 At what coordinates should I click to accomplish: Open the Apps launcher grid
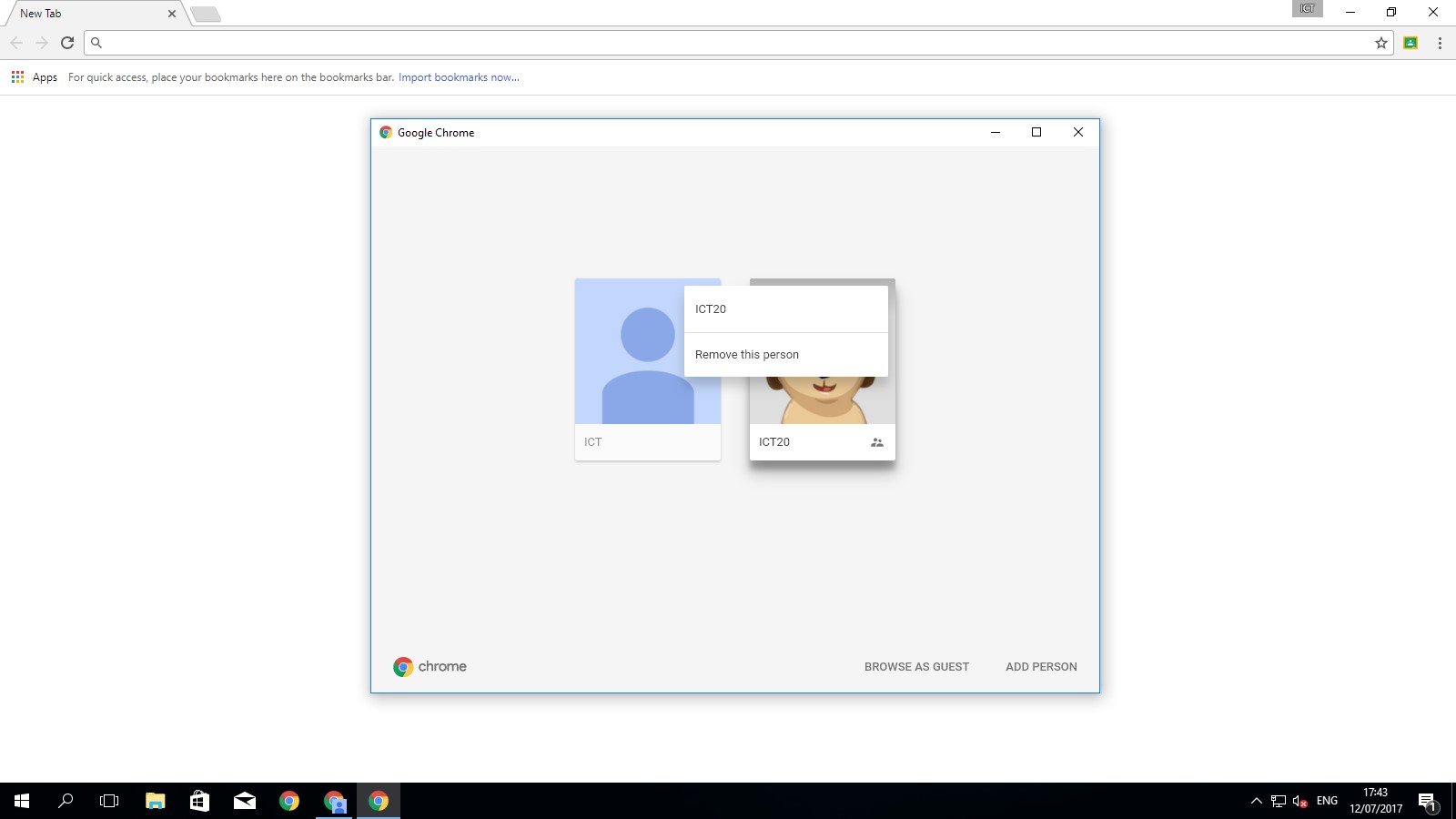tap(16, 77)
